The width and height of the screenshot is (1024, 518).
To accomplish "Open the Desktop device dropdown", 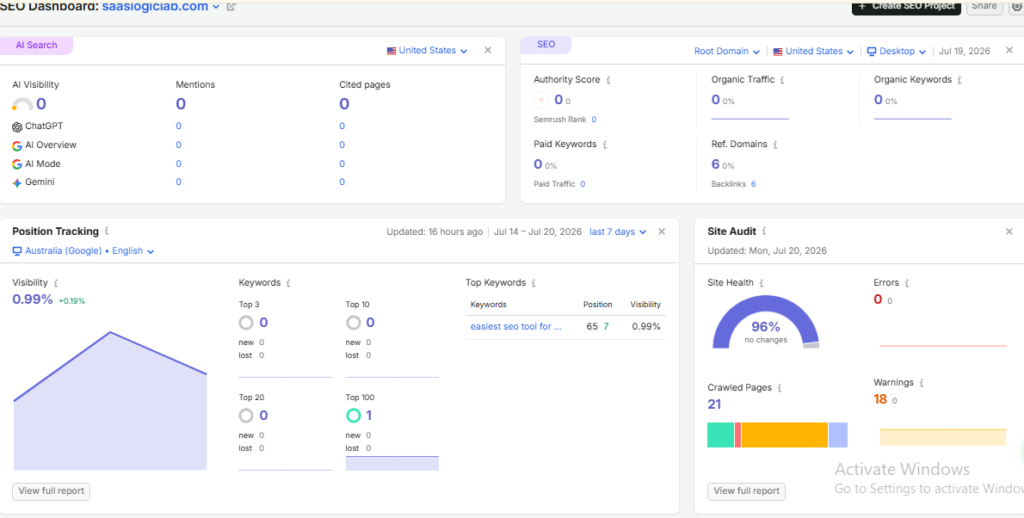I will tap(896, 51).
